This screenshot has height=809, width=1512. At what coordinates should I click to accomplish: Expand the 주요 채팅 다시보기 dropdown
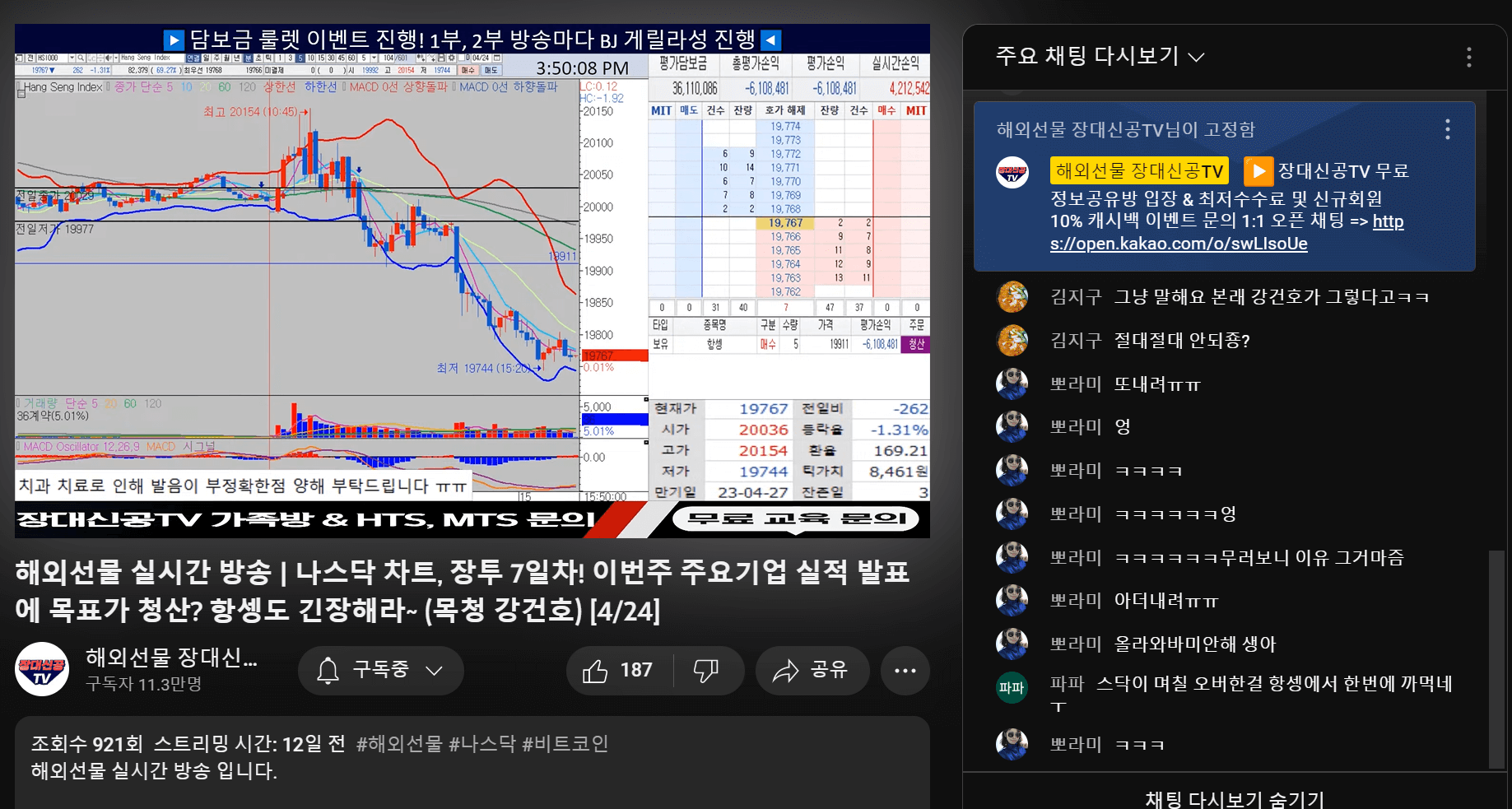(1100, 56)
